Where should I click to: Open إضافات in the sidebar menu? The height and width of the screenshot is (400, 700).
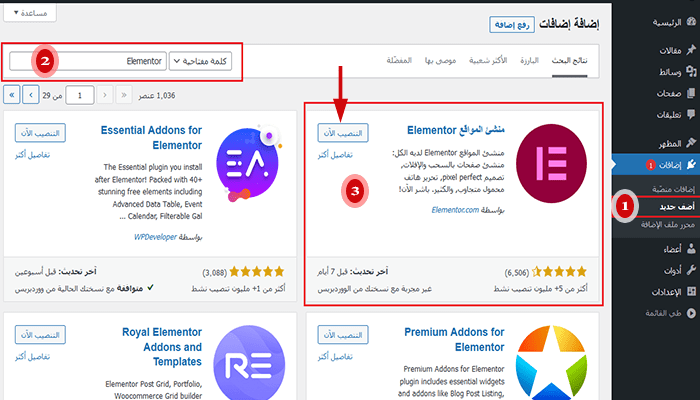click(671, 165)
